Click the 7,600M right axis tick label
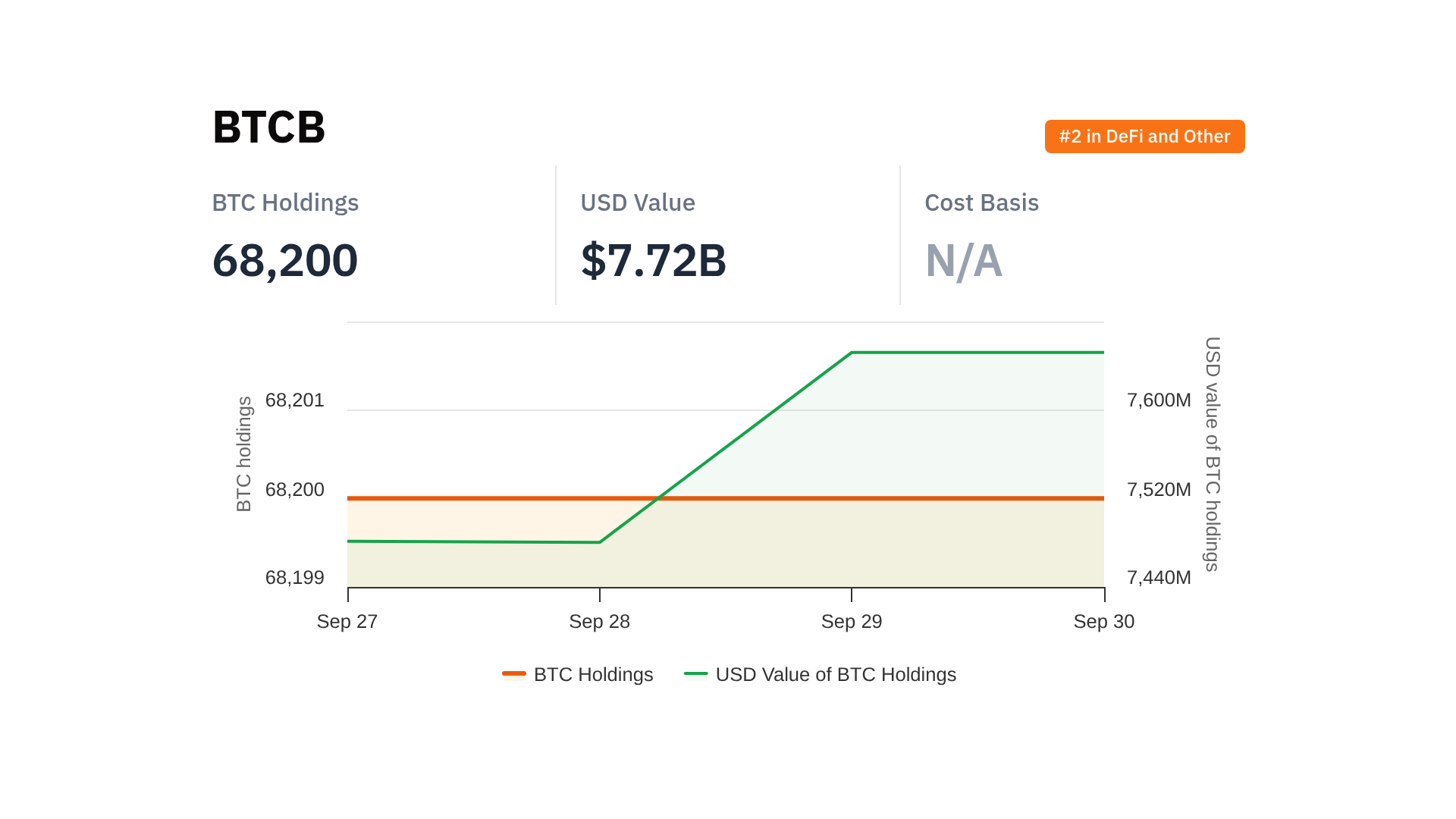1456x819 pixels. tap(1159, 400)
